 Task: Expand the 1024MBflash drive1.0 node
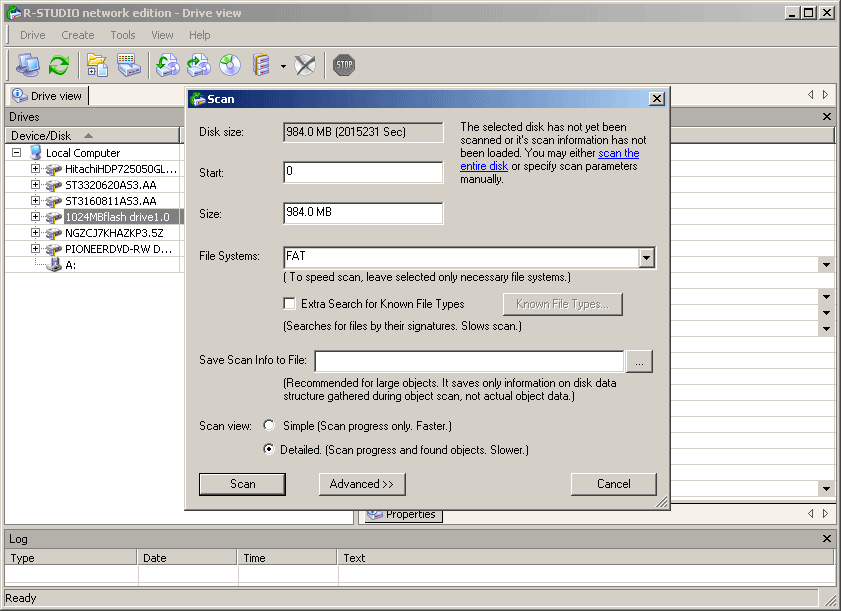click(35, 217)
